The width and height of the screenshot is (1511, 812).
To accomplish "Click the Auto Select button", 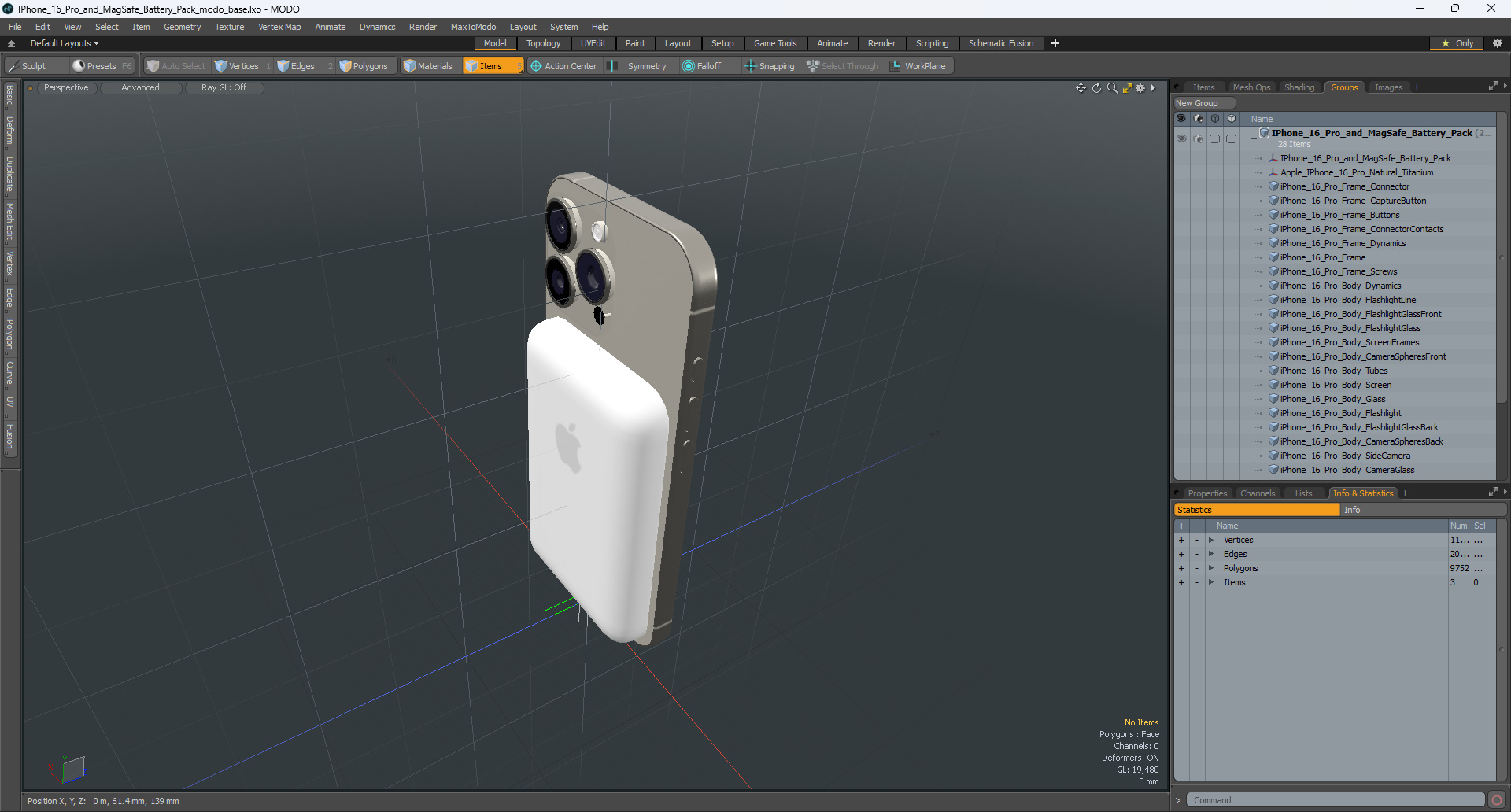I will click(x=176, y=66).
